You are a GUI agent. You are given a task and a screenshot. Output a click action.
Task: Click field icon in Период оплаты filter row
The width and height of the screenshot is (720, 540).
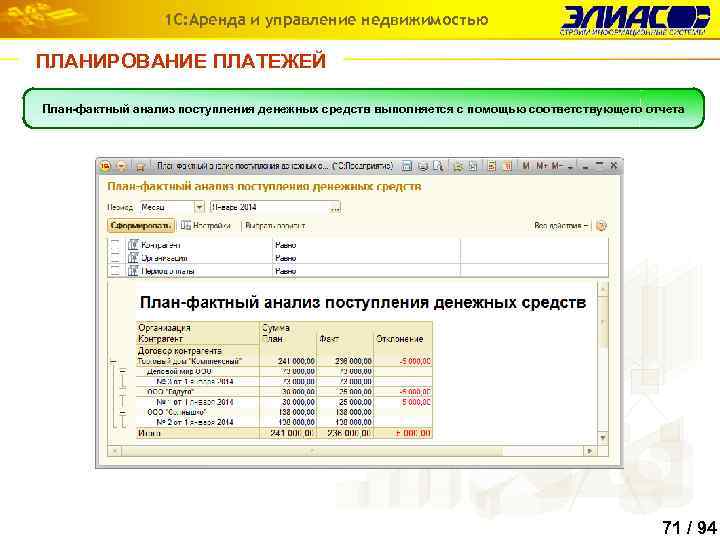pyautogui.click(x=133, y=271)
